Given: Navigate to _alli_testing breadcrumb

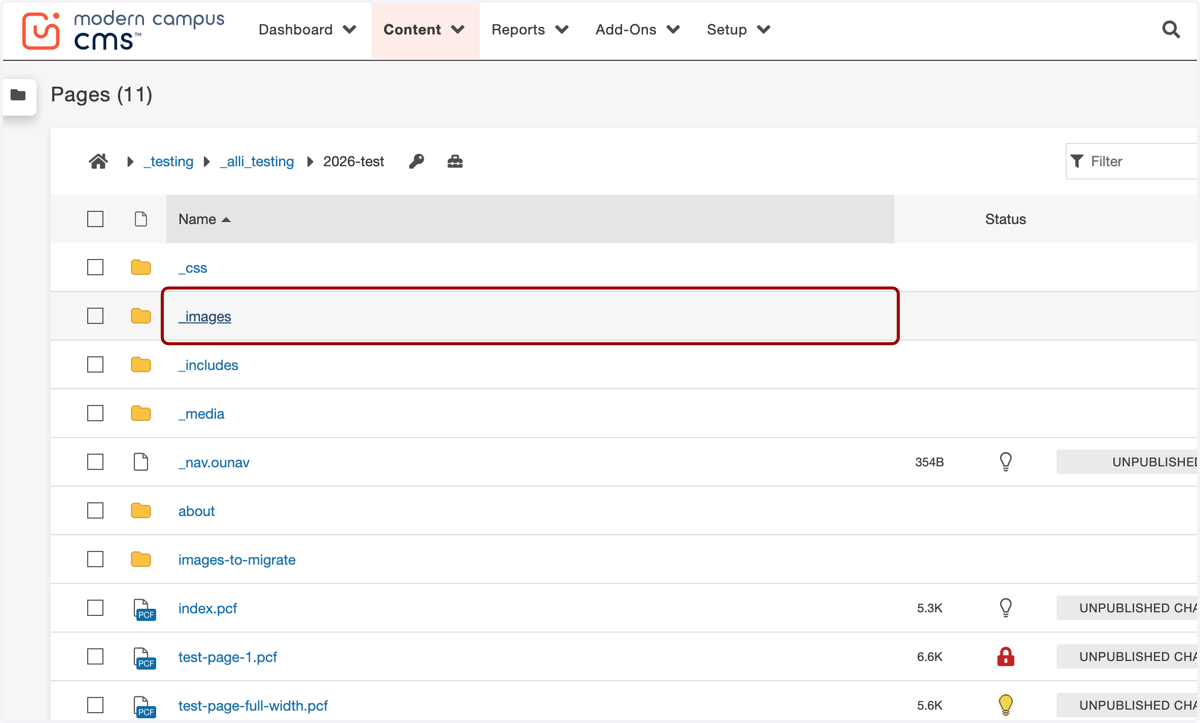Looking at the screenshot, I should [x=257, y=161].
